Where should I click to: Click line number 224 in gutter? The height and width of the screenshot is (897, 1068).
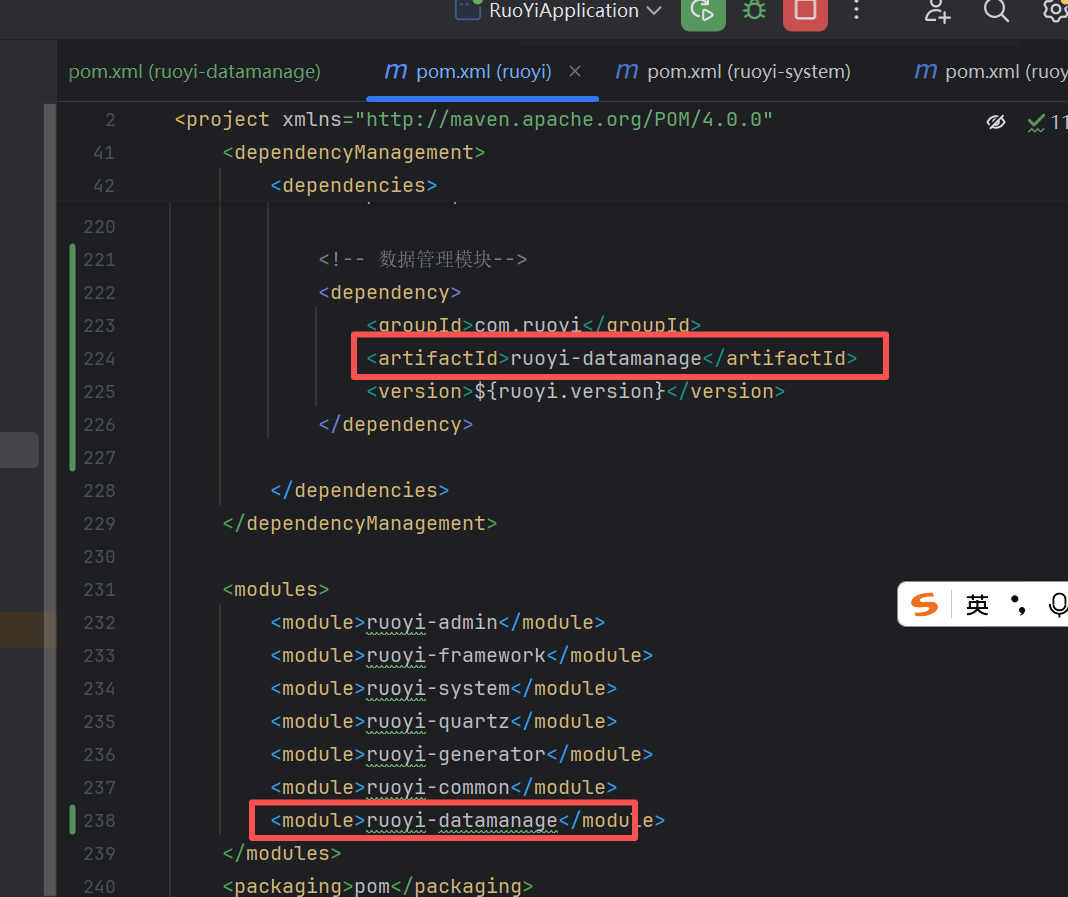point(99,359)
